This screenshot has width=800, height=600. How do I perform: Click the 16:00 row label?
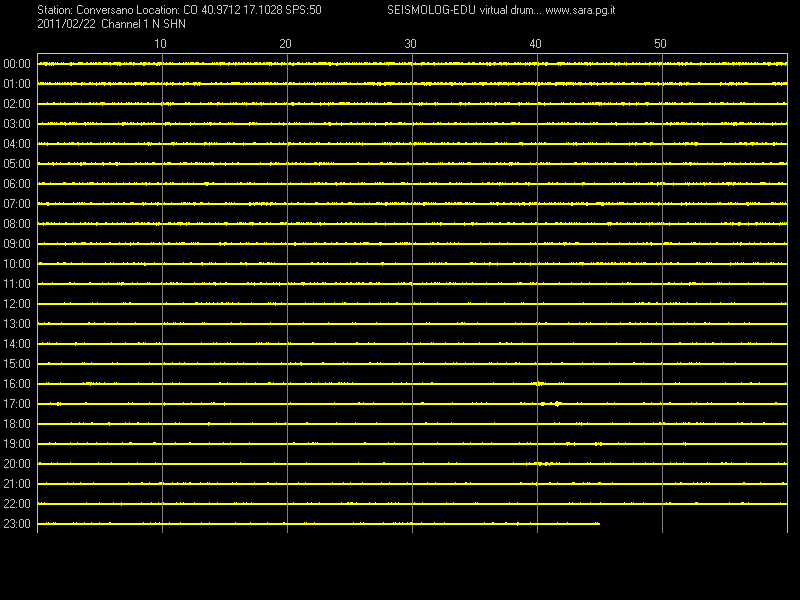[x=17, y=384]
